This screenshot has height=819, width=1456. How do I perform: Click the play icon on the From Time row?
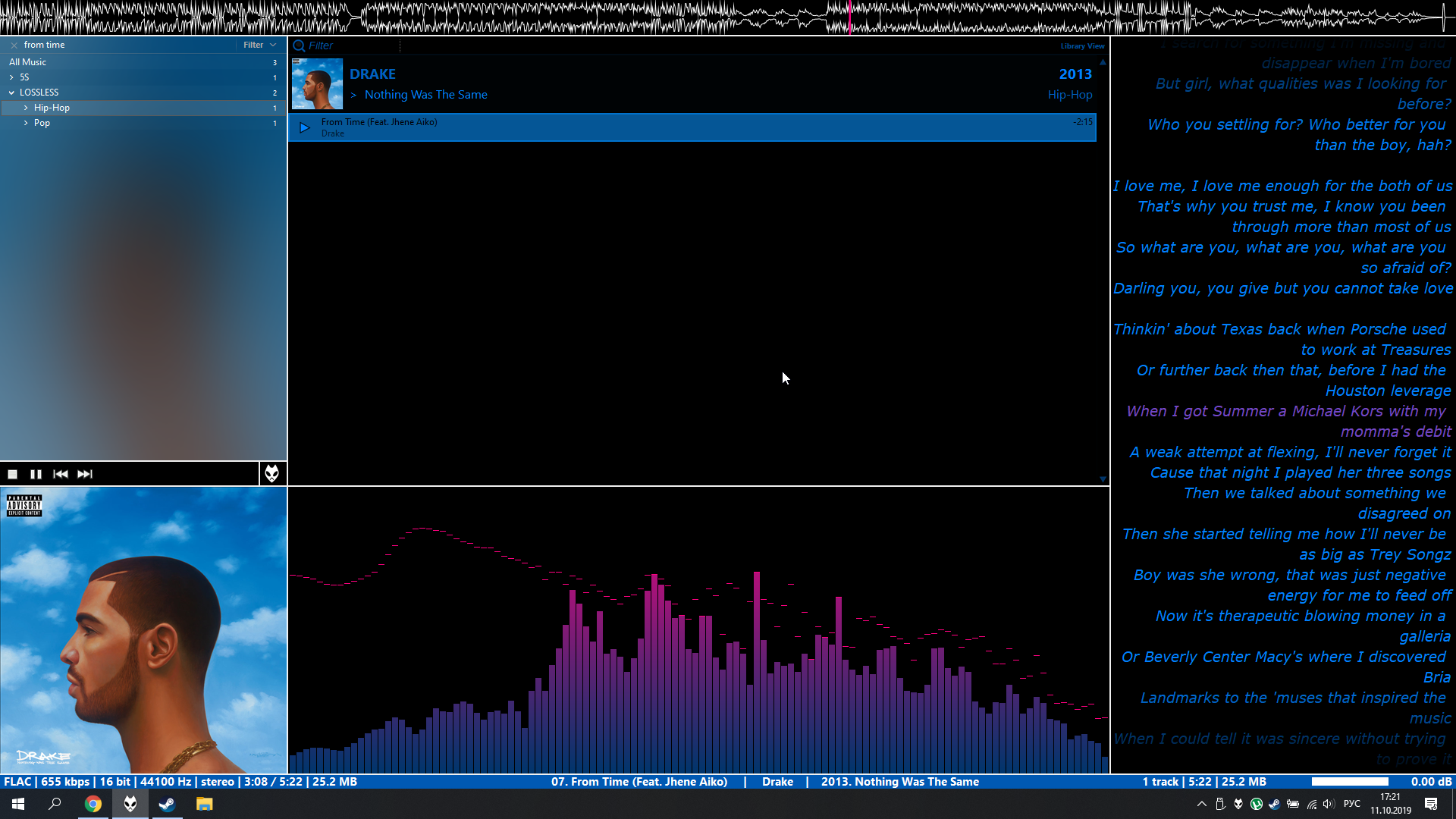pyautogui.click(x=304, y=127)
